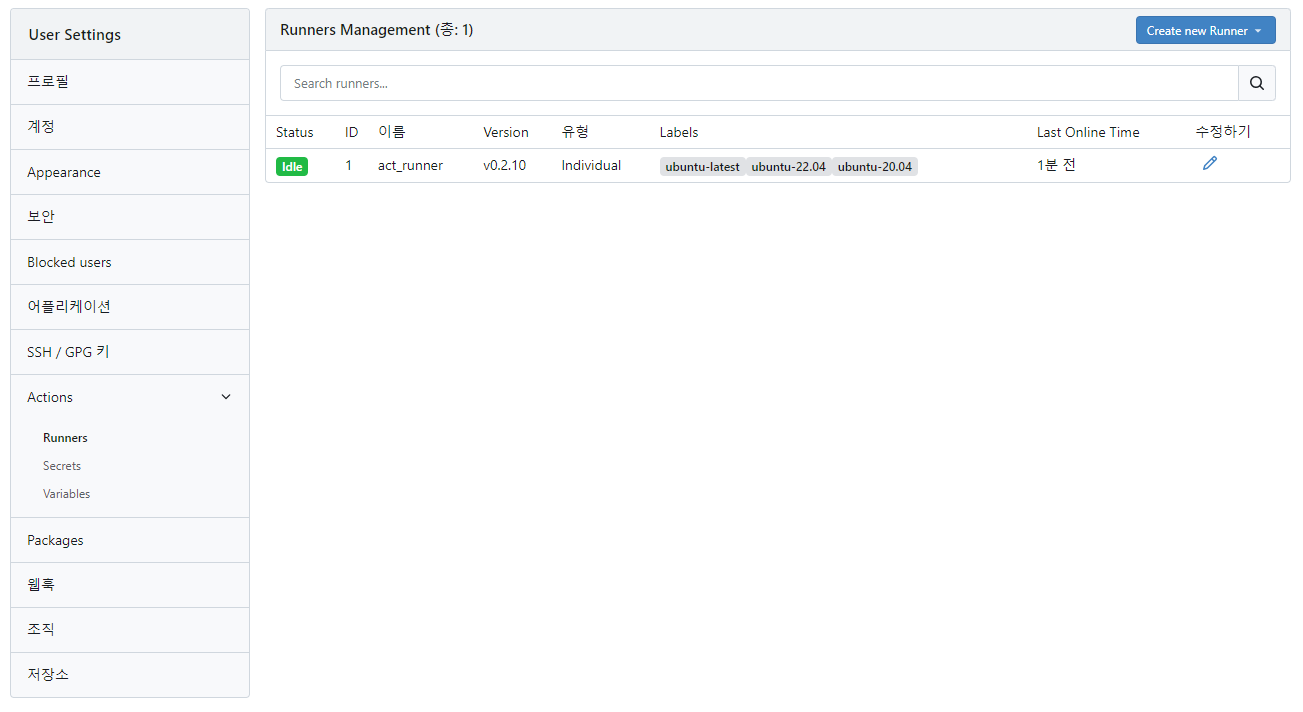The height and width of the screenshot is (712, 1303).
Task: Collapse the Actions menu chevron
Action: [x=226, y=397]
